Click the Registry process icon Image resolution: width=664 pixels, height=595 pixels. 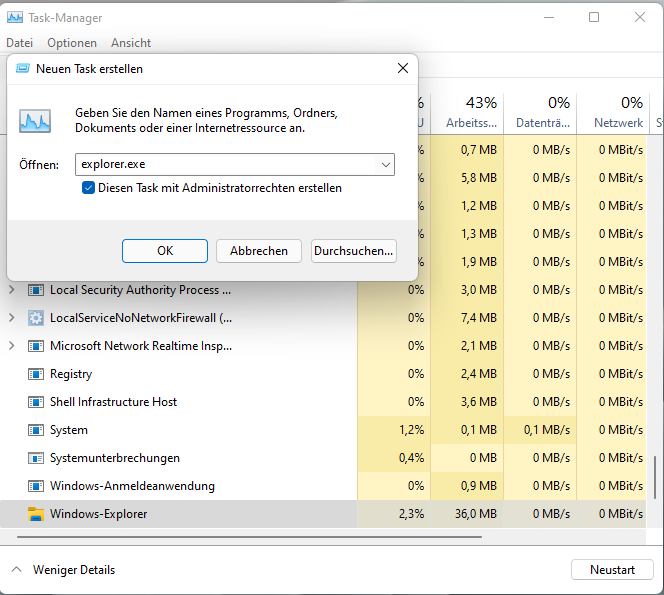(x=36, y=374)
